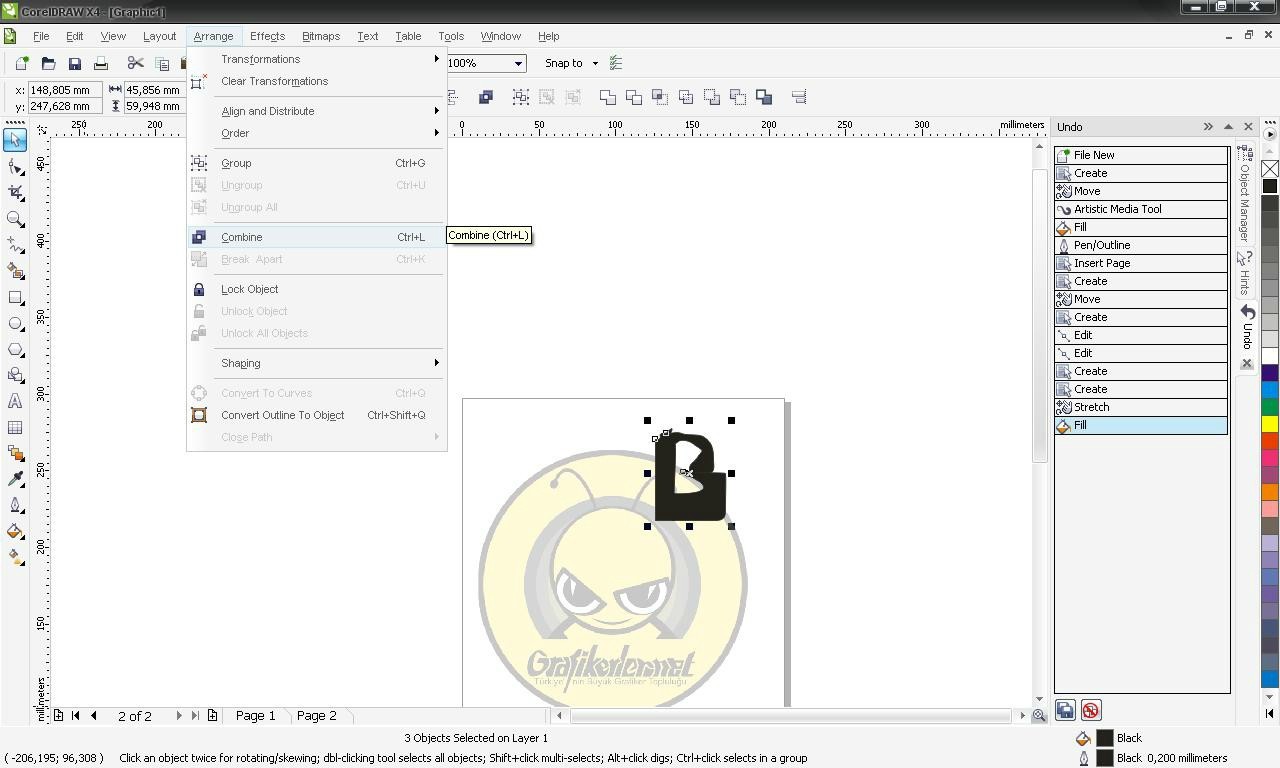Switch to the Page 2 tab

pyautogui.click(x=316, y=715)
